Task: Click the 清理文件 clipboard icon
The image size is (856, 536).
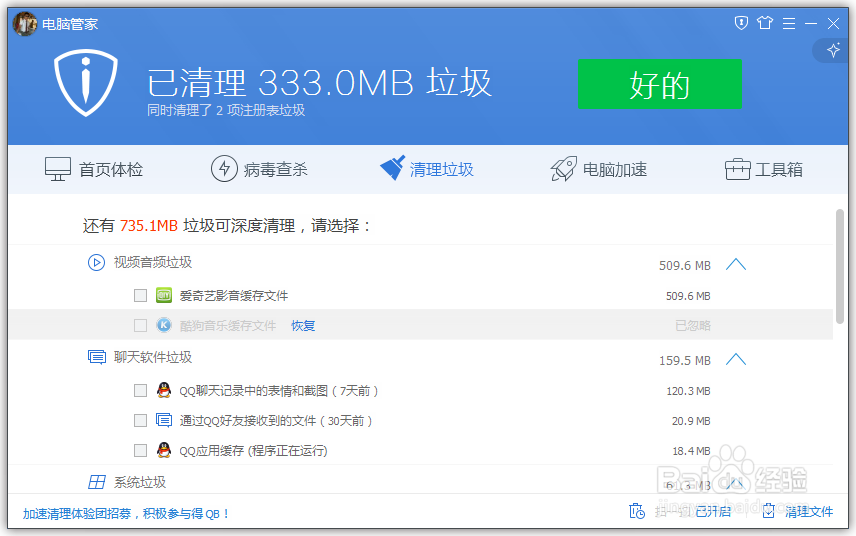Action: [769, 511]
